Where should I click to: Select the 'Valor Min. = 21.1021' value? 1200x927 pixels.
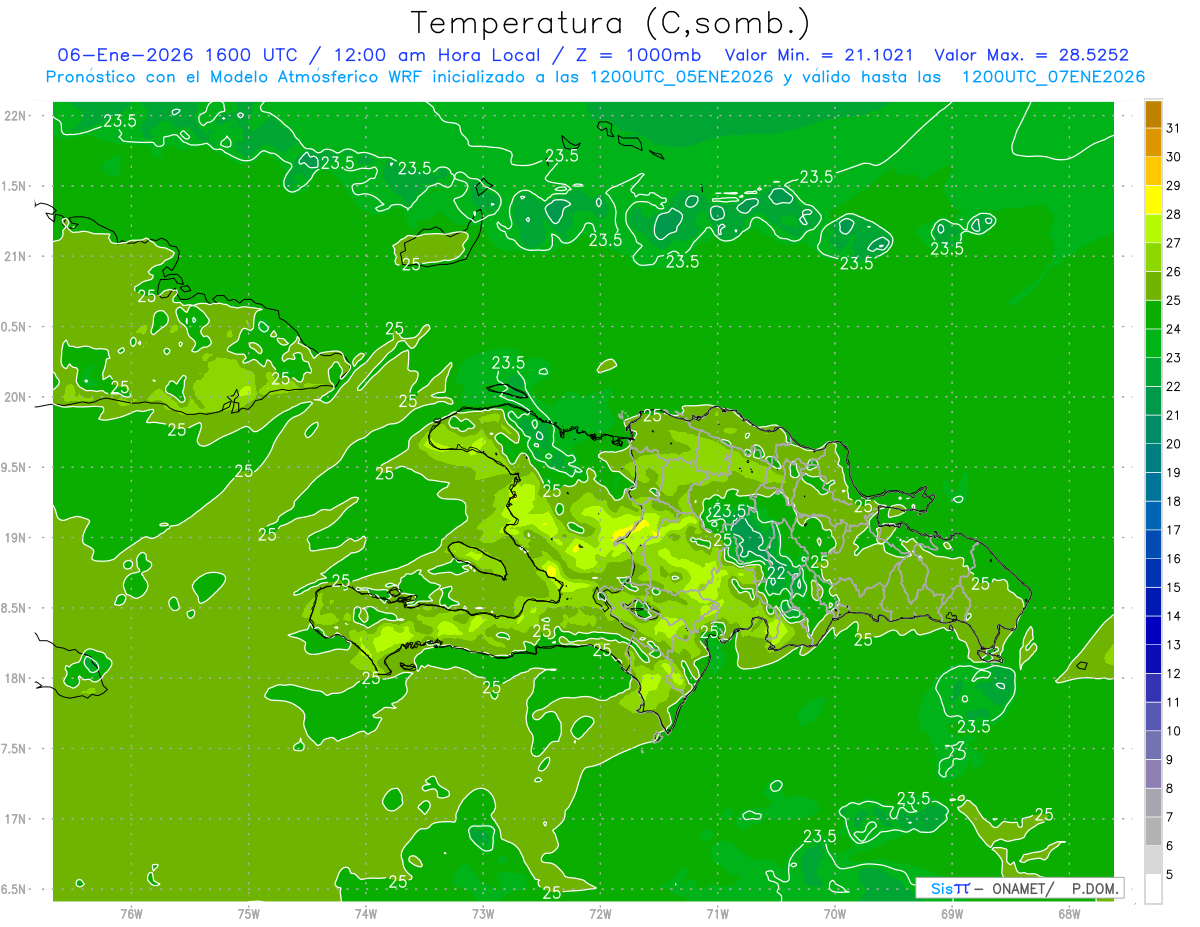pyautogui.click(x=818, y=55)
